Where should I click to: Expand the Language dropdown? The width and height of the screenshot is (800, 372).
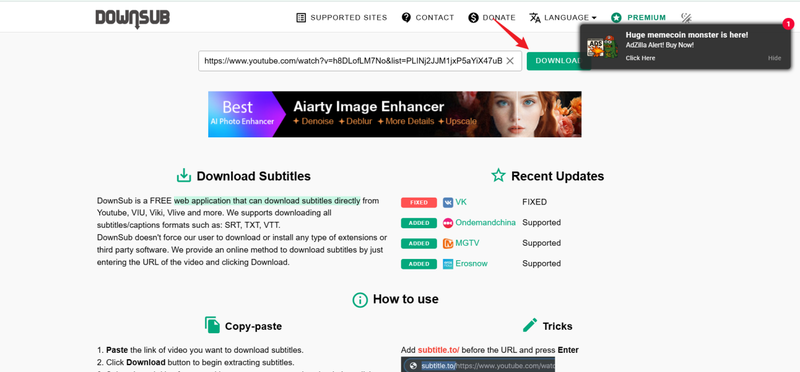tap(570, 18)
